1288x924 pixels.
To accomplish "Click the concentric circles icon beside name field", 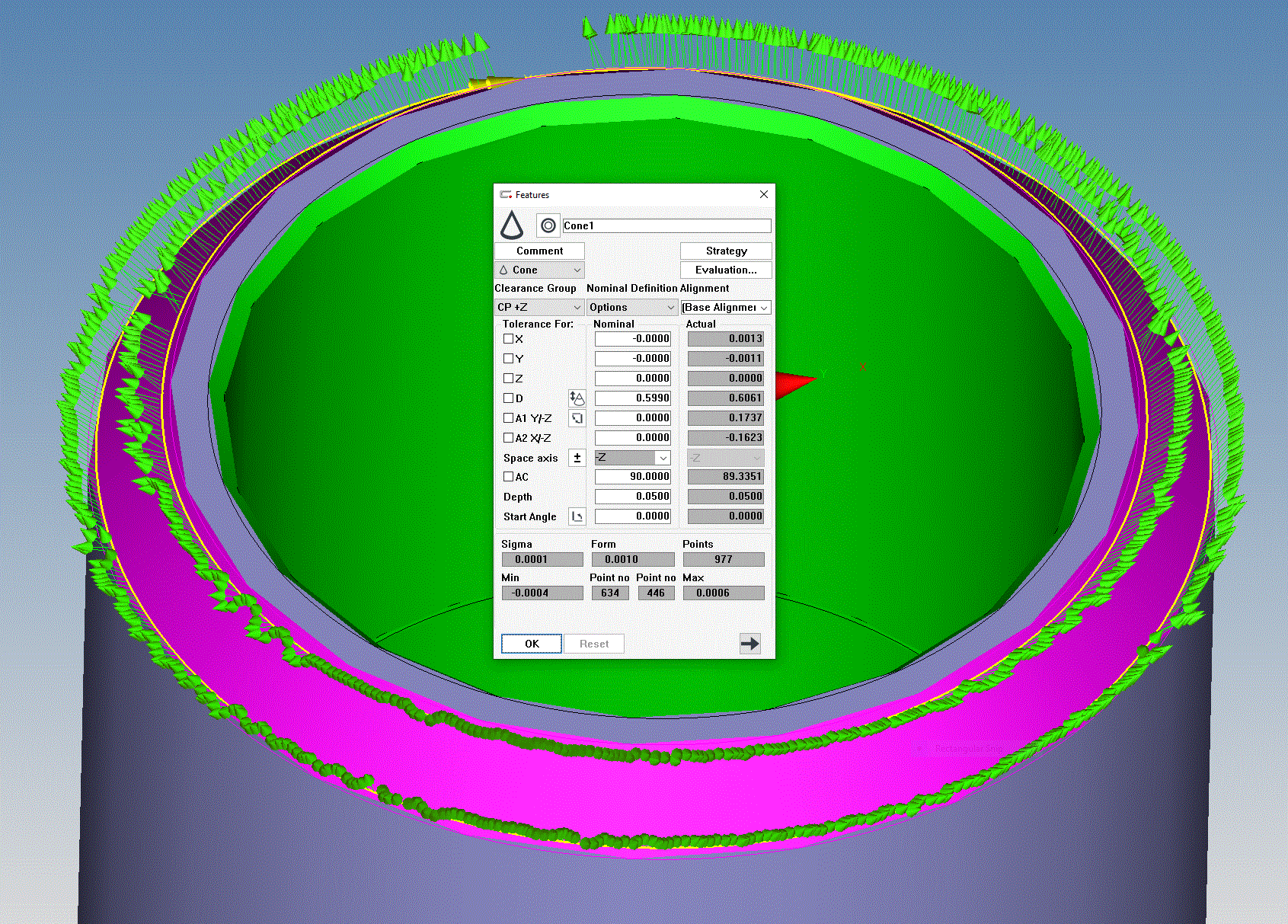I will click(x=548, y=225).
